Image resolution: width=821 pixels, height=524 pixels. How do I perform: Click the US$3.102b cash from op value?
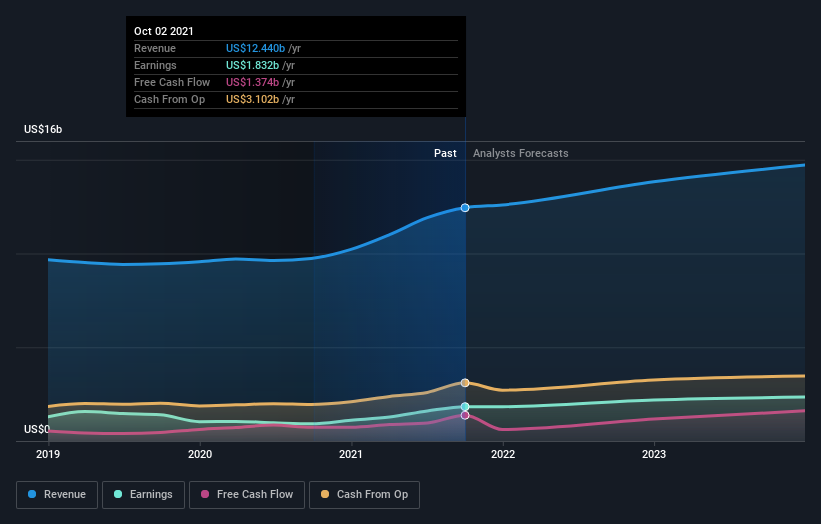252,99
